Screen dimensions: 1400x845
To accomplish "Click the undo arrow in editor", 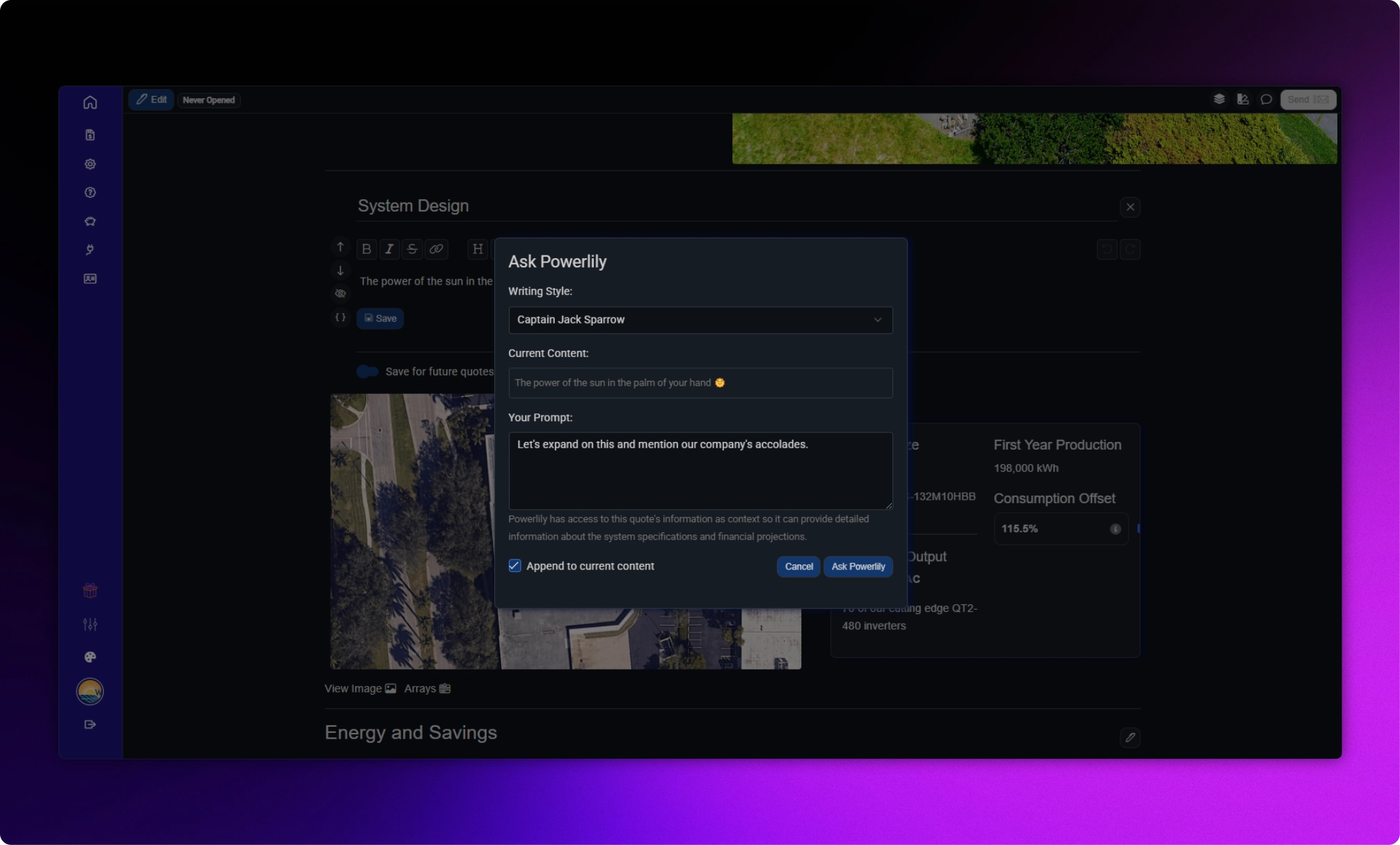I will coord(1107,249).
